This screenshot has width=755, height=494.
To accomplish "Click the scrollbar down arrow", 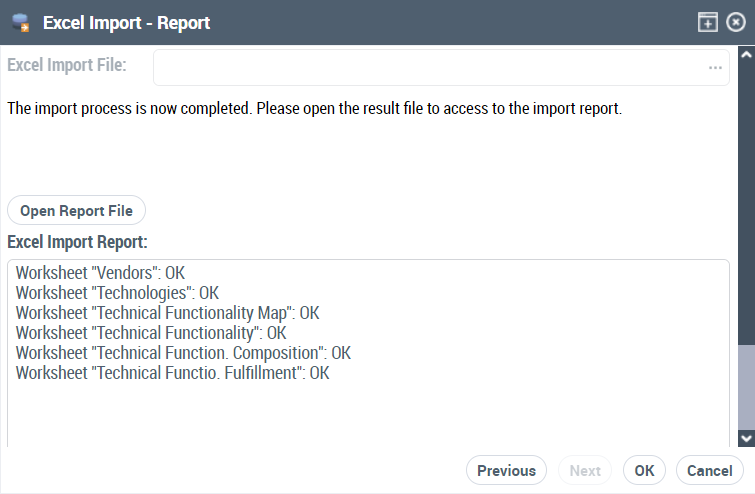I will click(x=746, y=438).
